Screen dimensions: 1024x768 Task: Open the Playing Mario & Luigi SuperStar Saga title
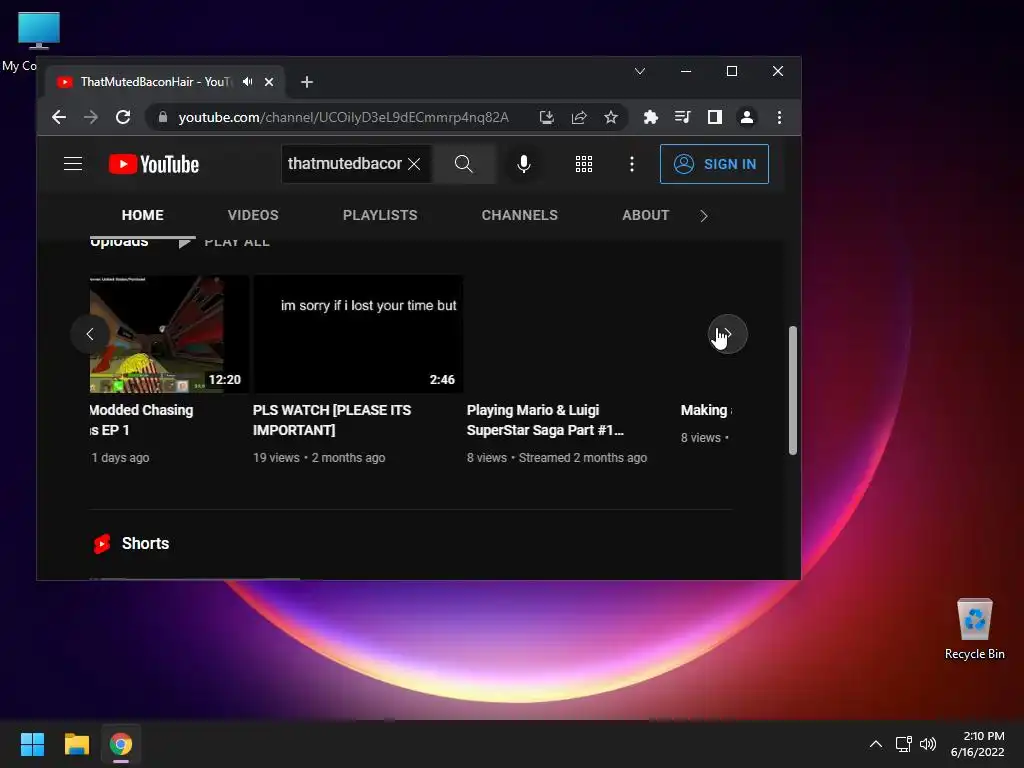545,420
